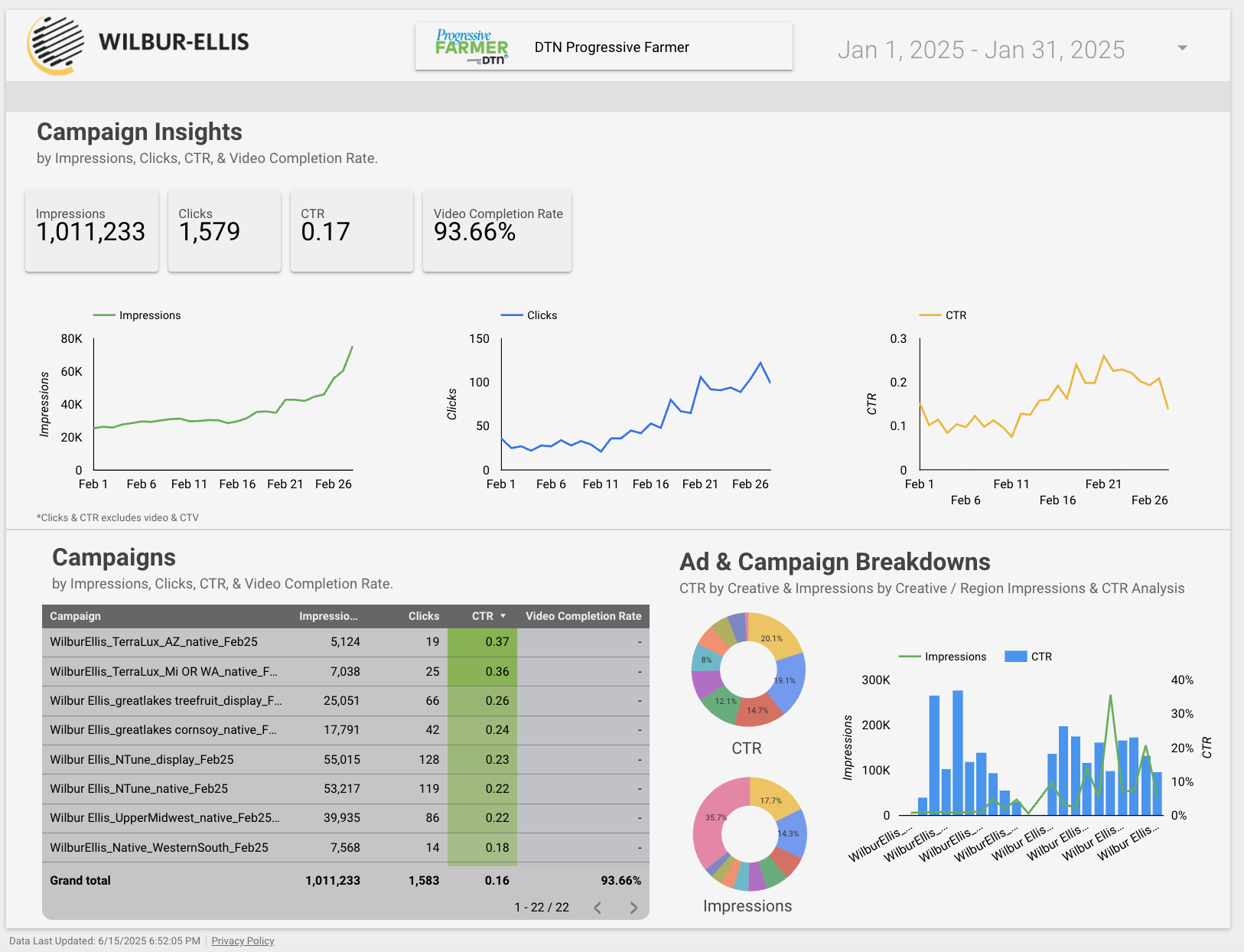Click the green Impressions legend line above the line chart
1244x952 pixels.
[104, 315]
